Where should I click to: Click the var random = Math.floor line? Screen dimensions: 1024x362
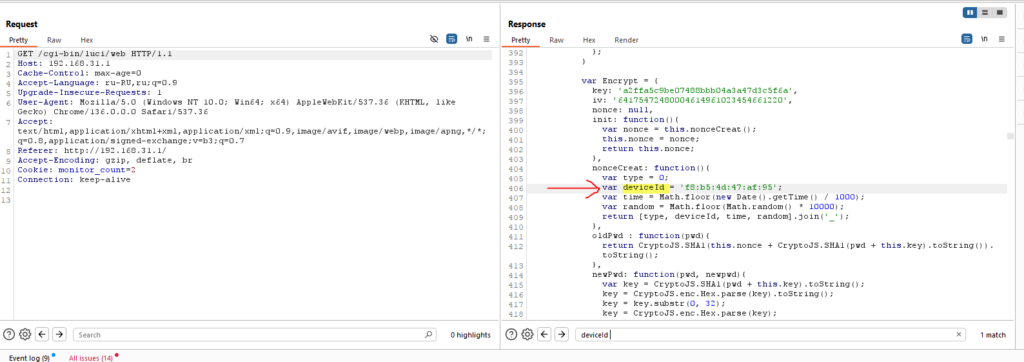[x=722, y=207]
